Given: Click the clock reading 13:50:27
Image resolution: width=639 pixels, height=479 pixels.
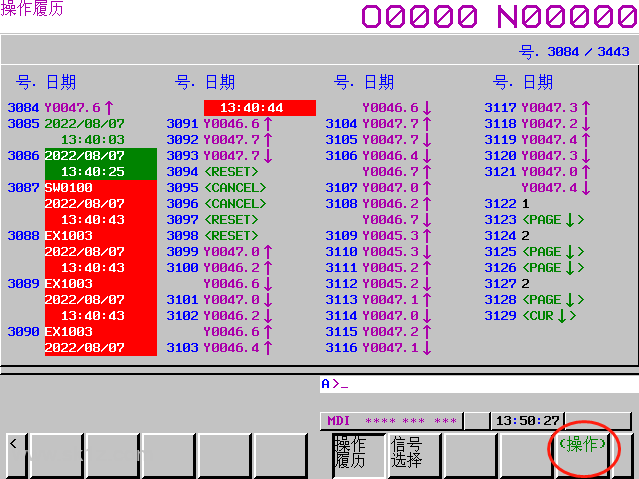Looking at the screenshot, I should pos(528,421).
